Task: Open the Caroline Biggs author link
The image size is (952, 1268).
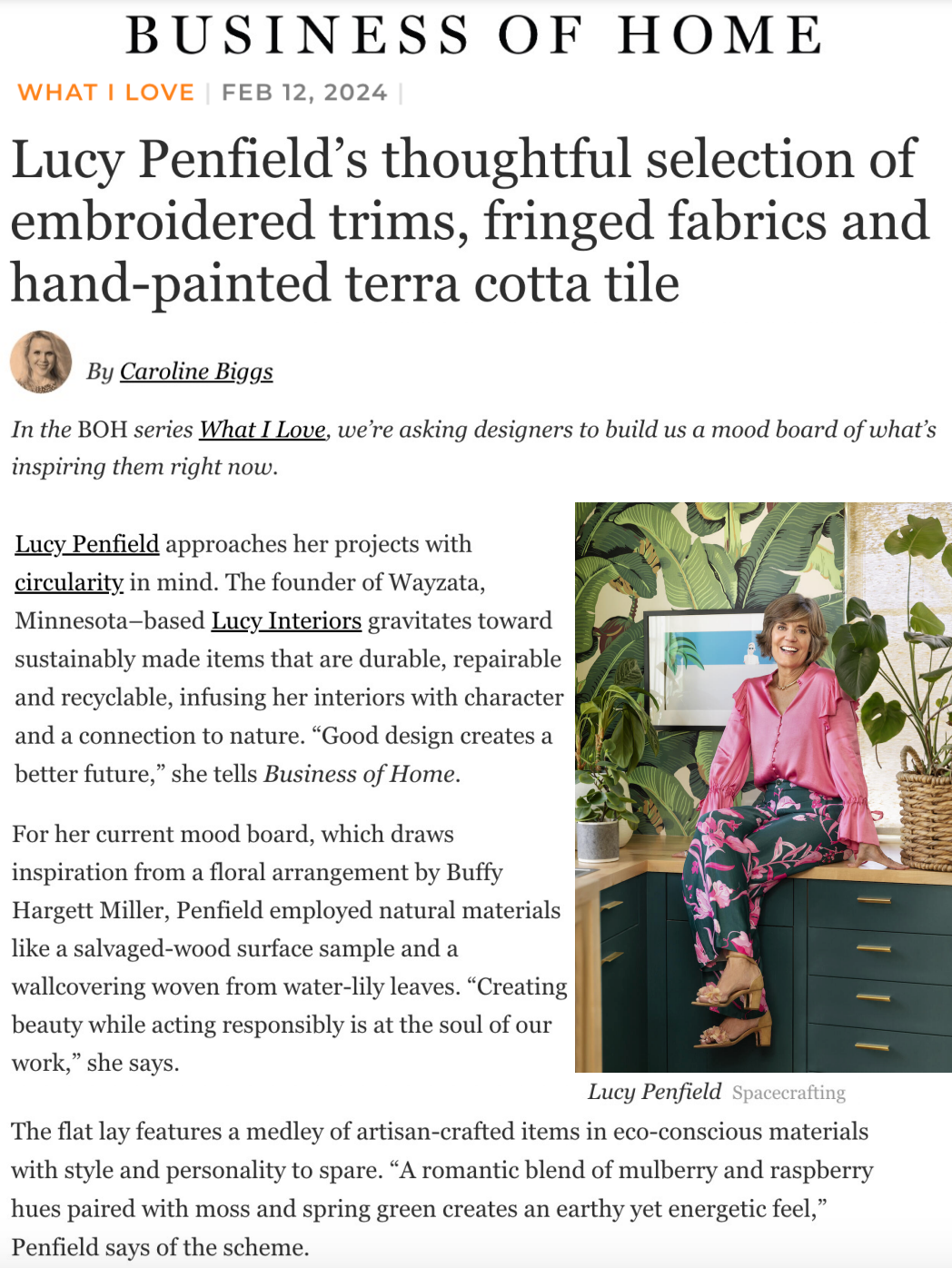Action: pyautogui.click(x=196, y=371)
